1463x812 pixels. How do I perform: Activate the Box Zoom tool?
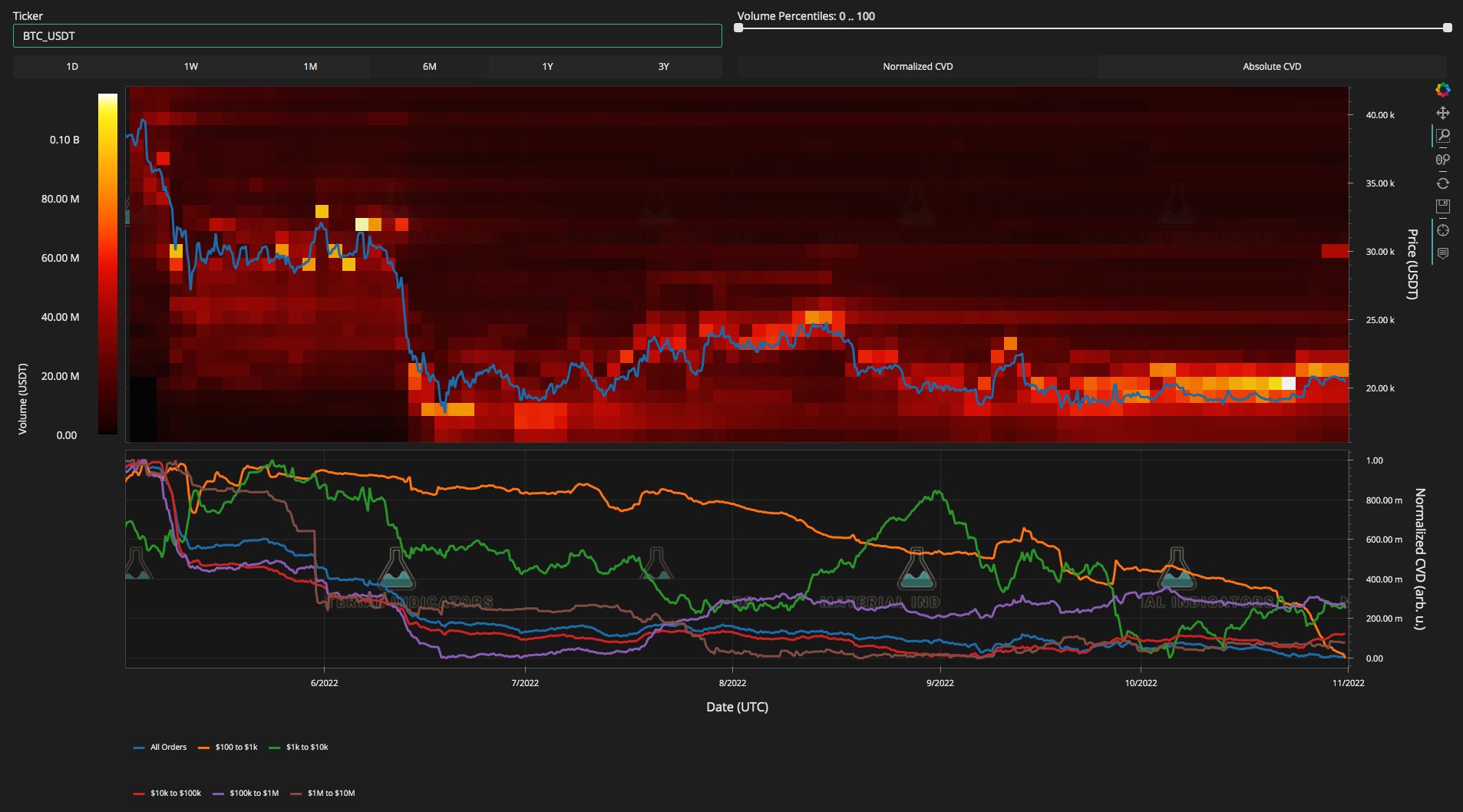[x=1442, y=136]
